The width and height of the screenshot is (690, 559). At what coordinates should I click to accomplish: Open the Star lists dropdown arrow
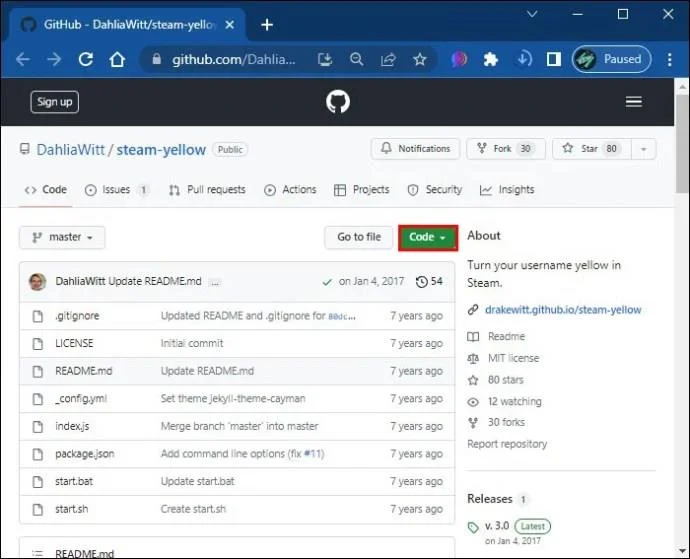coord(643,149)
